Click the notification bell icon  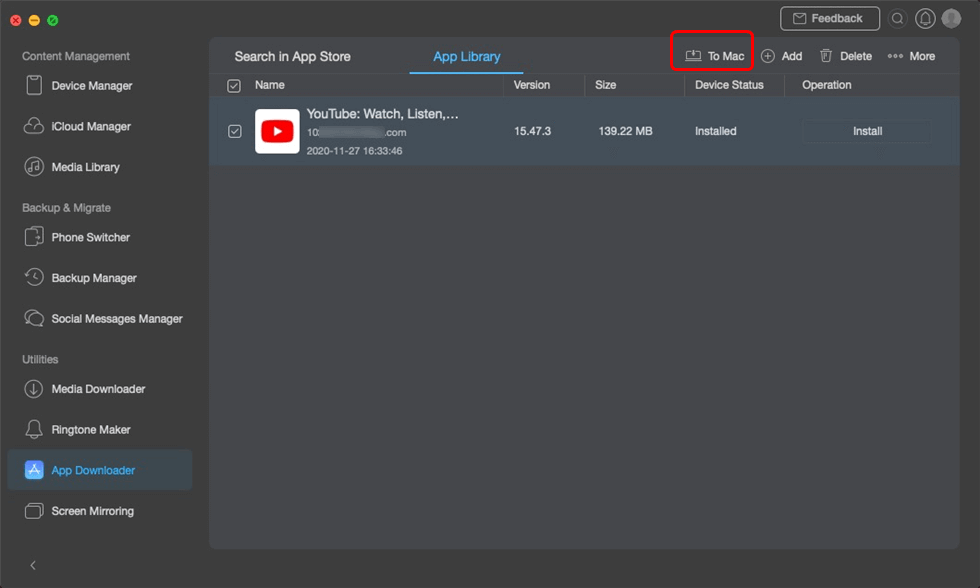(925, 19)
